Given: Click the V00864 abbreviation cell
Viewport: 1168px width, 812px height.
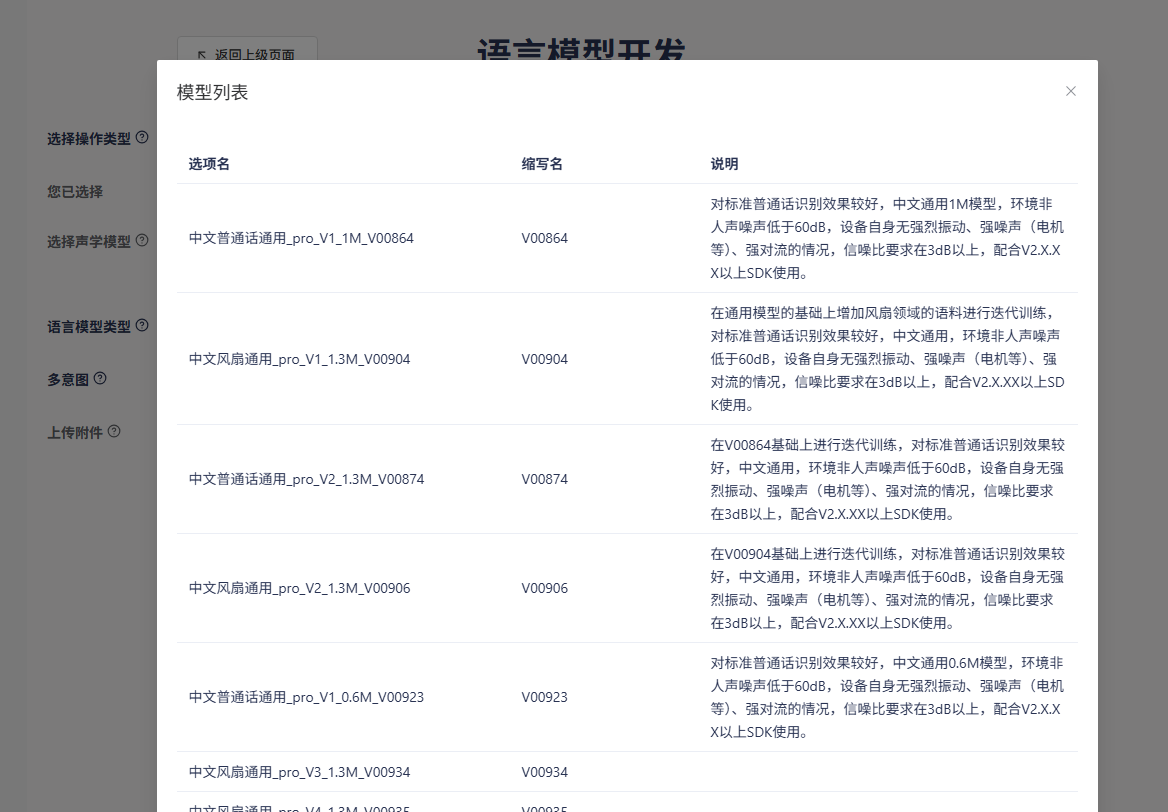Looking at the screenshot, I should click(544, 238).
